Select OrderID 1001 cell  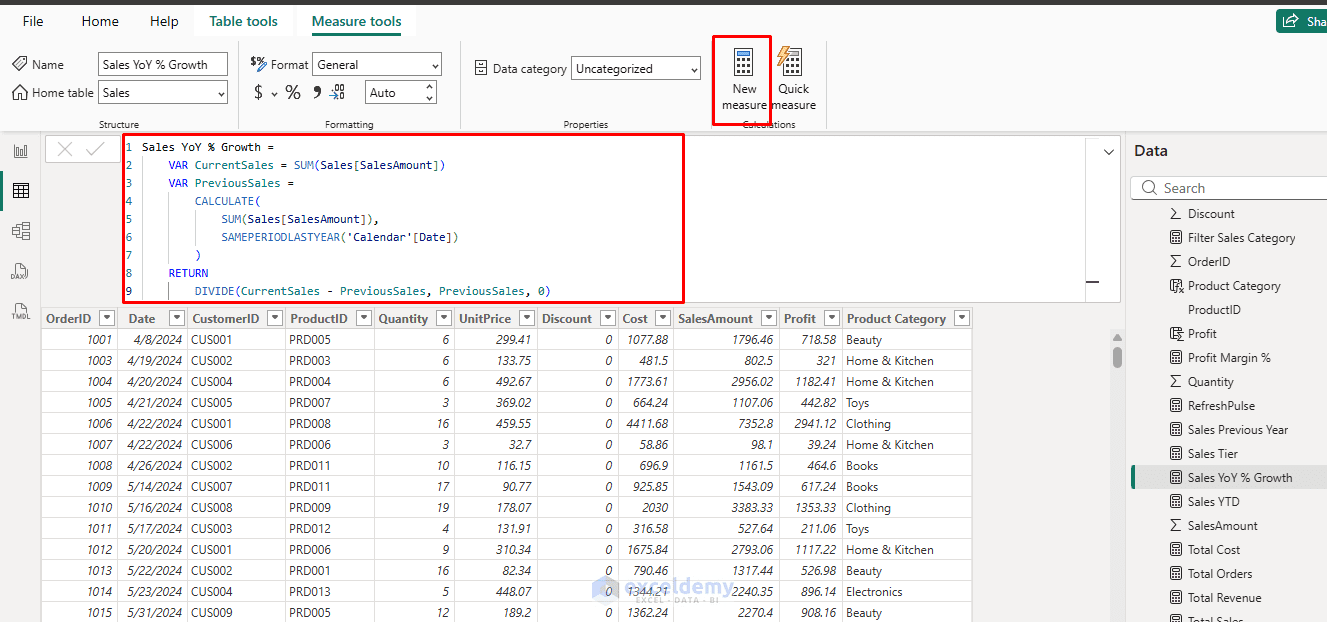(x=79, y=340)
